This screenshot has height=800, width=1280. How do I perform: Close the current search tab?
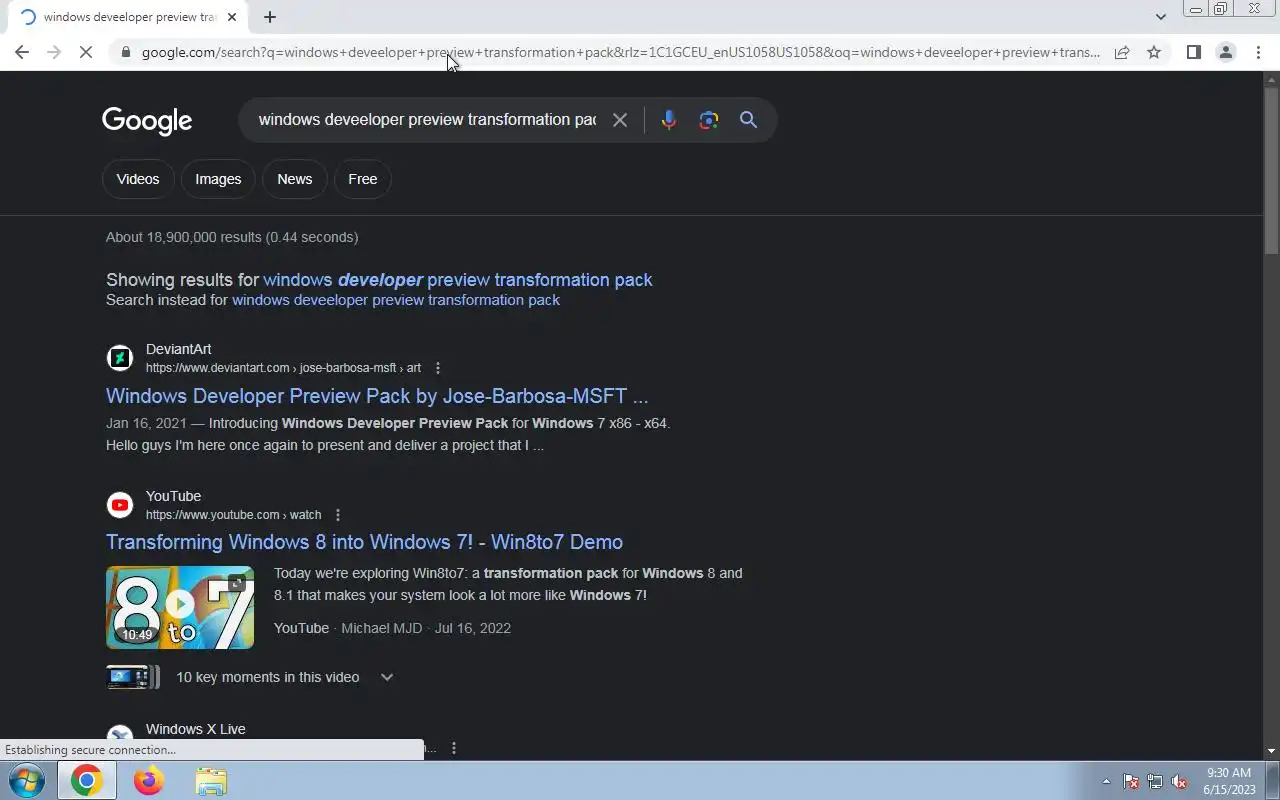point(232,17)
